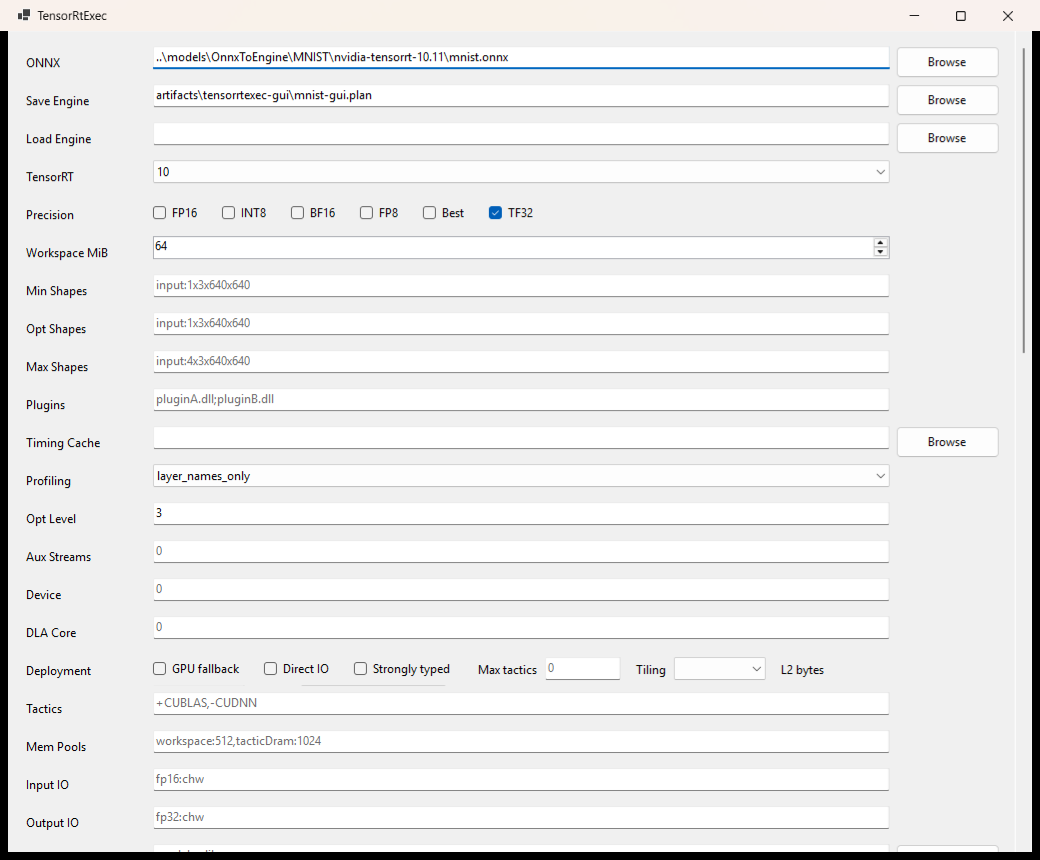Open the Tiling dropdown
The image size is (1040, 860).
click(x=720, y=670)
